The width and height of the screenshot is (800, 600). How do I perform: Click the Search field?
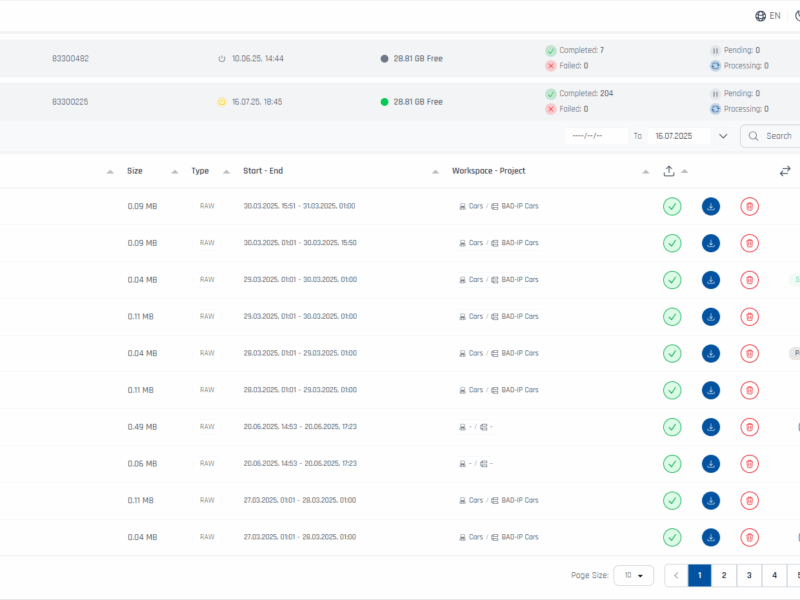pyautogui.click(x=777, y=136)
